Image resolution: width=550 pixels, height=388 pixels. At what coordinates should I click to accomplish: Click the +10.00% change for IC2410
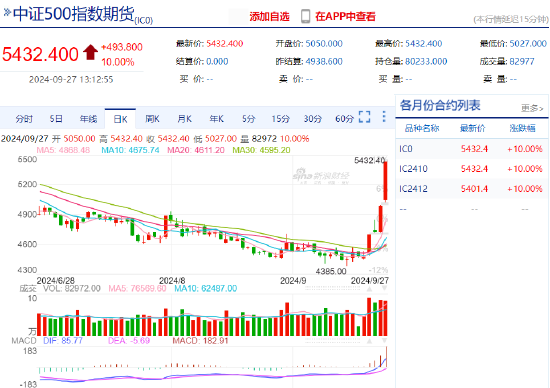pos(525,169)
